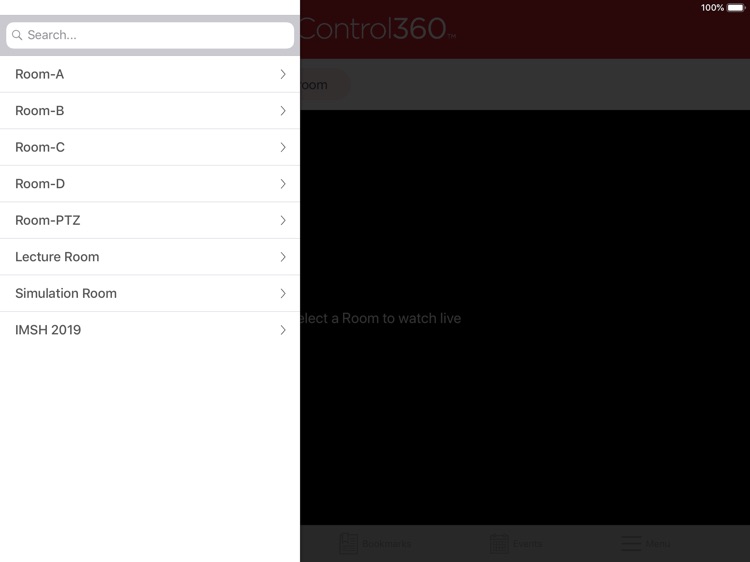Focus the Search rooms field
Image resolution: width=750 pixels, height=562 pixels.
point(150,35)
